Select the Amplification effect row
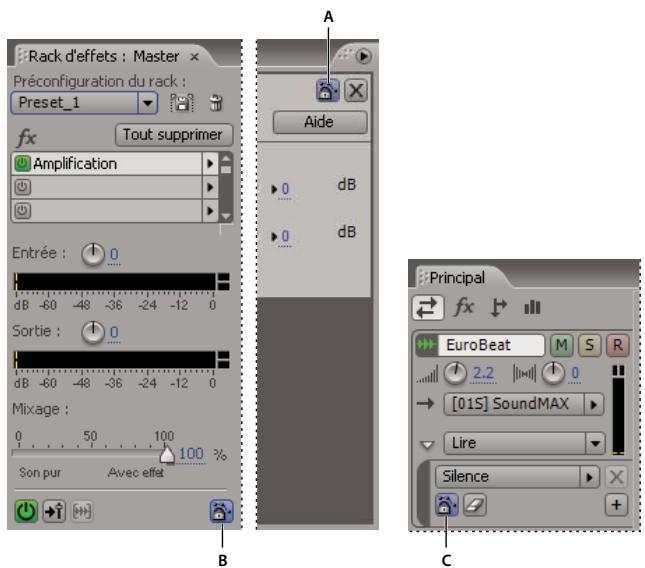The width and height of the screenshot is (645, 568). (107, 164)
